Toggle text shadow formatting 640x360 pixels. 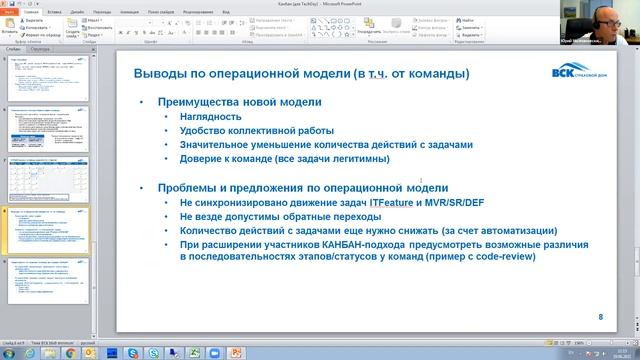tap(144, 33)
